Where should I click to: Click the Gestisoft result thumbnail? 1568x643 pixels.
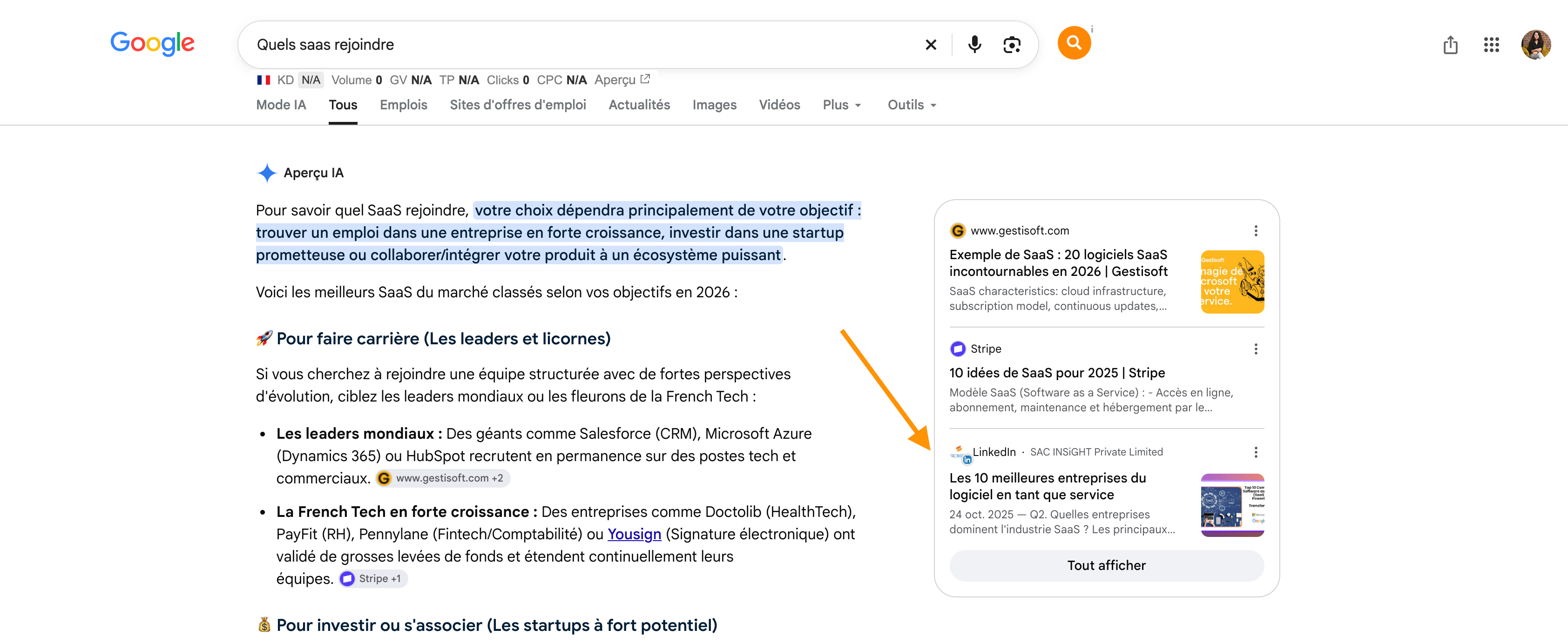[1232, 281]
